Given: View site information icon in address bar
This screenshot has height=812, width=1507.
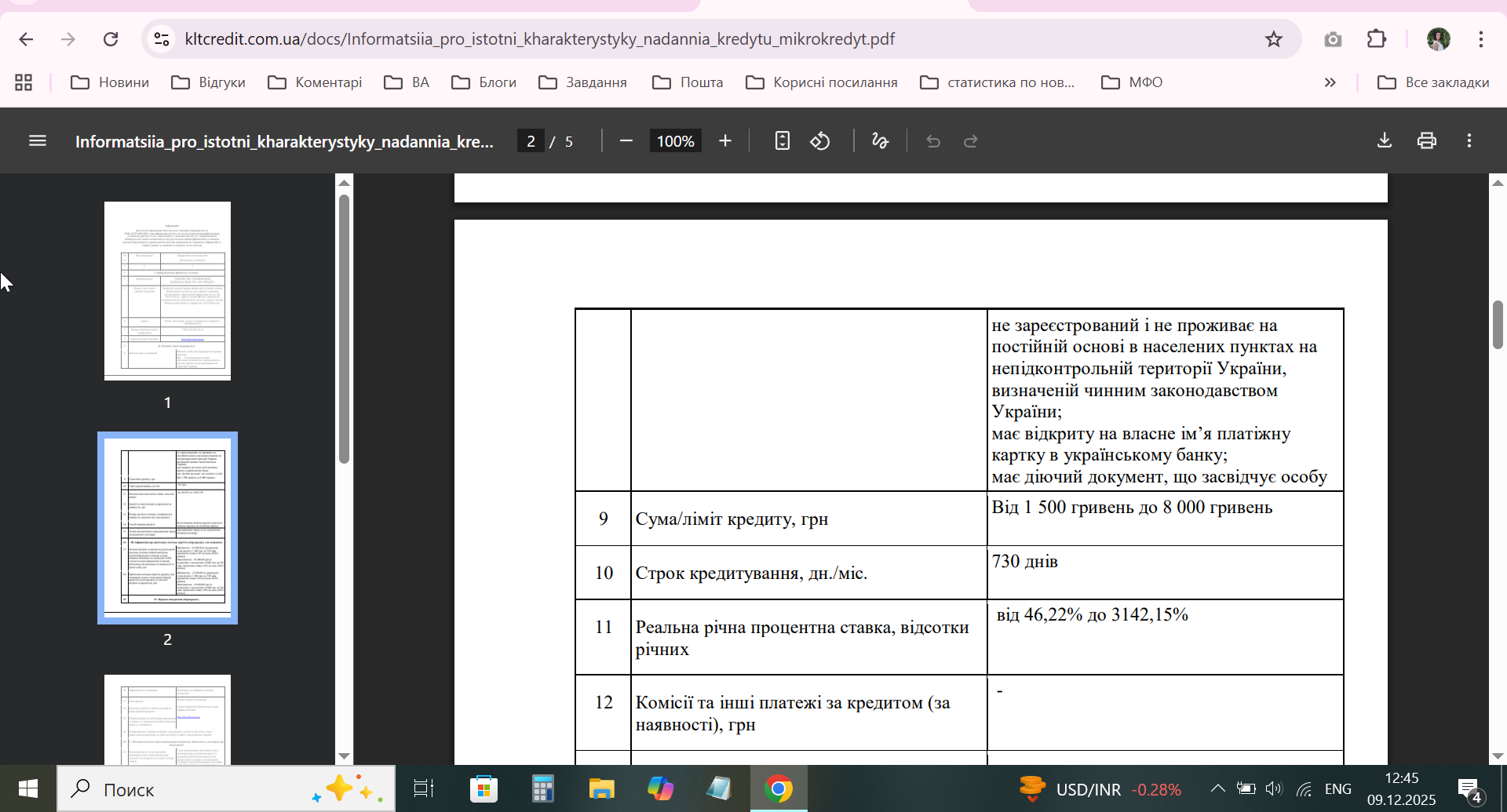Looking at the screenshot, I should click(x=162, y=39).
